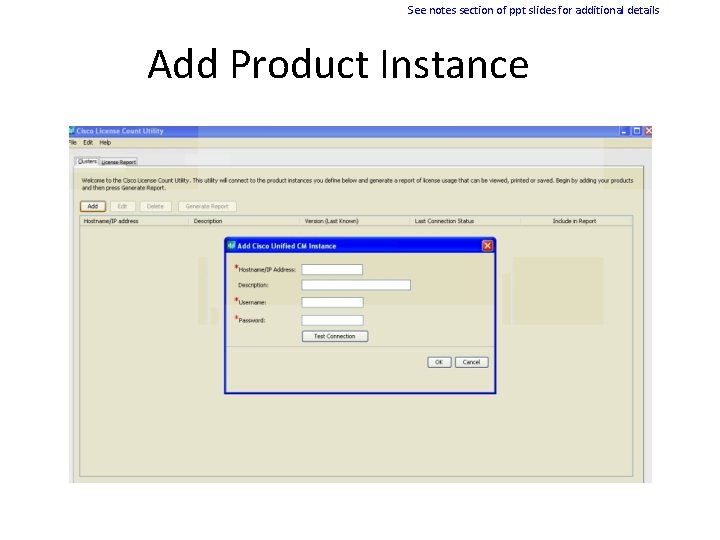The height and width of the screenshot is (540, 720).
Task: Cancel the Add Cisco Unified CM dialog
Action: [x=471, y=362]
